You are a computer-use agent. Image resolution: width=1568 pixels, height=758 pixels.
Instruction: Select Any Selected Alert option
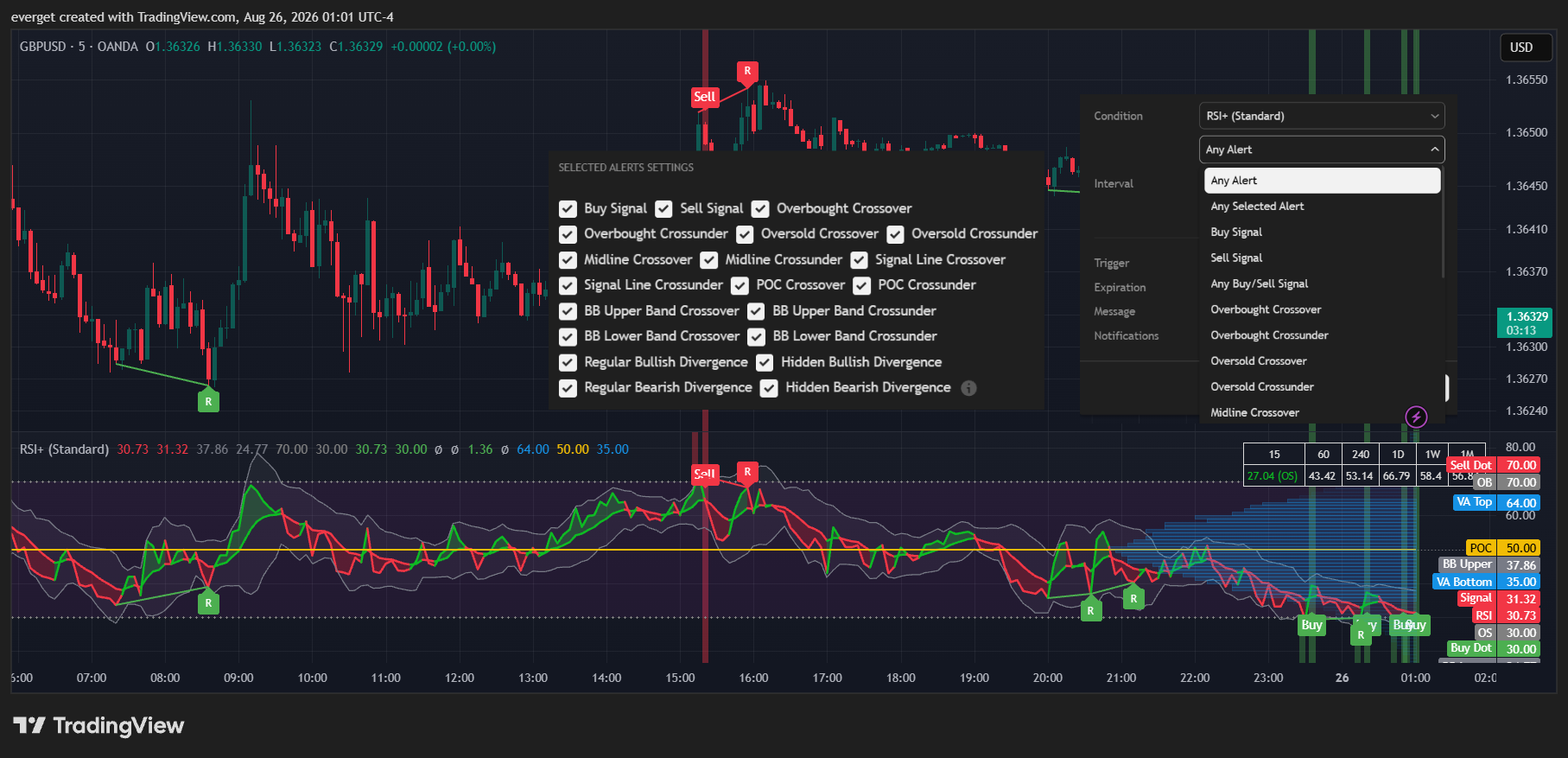click(1322, 207)
